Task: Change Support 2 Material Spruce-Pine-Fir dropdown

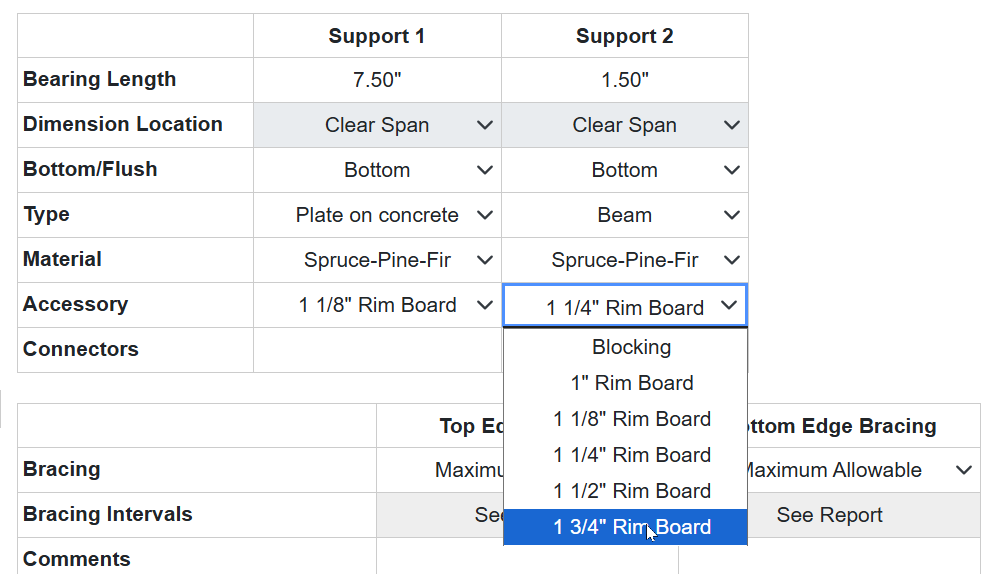Action: 625,260
